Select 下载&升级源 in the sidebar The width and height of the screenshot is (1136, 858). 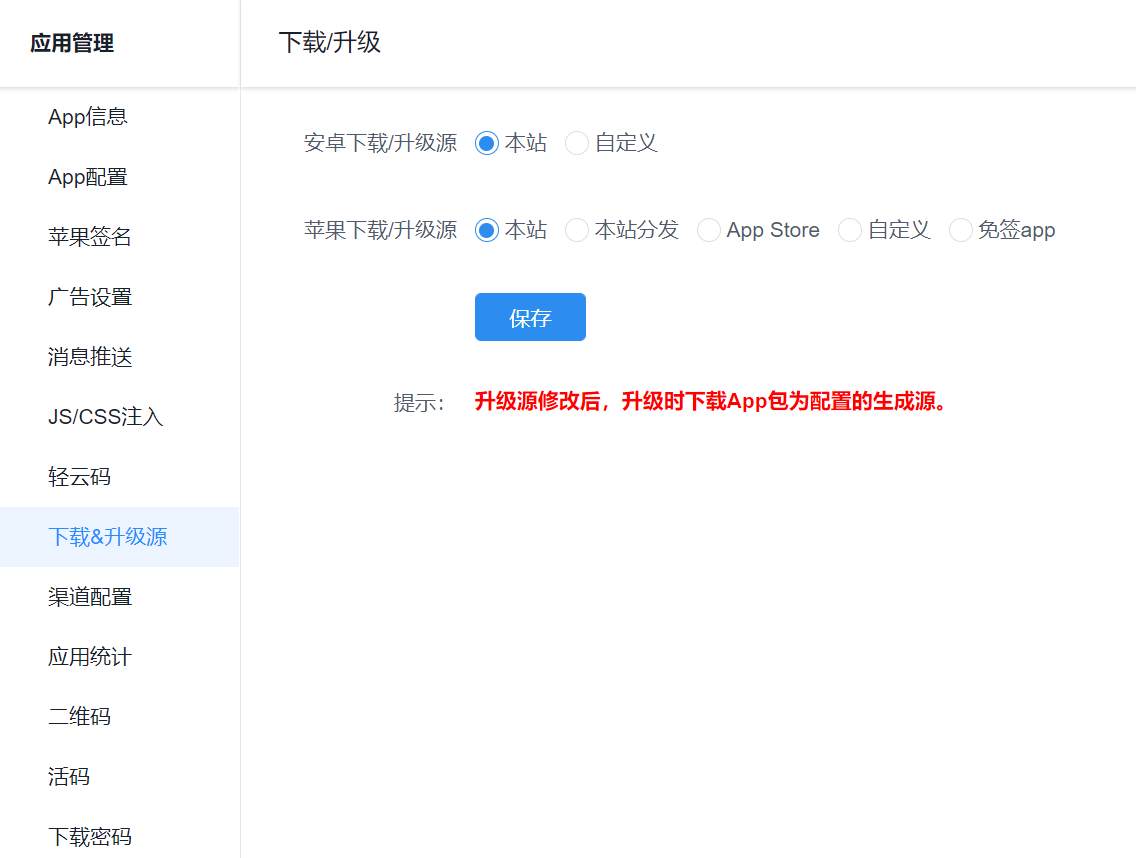[x=108, y=537]
